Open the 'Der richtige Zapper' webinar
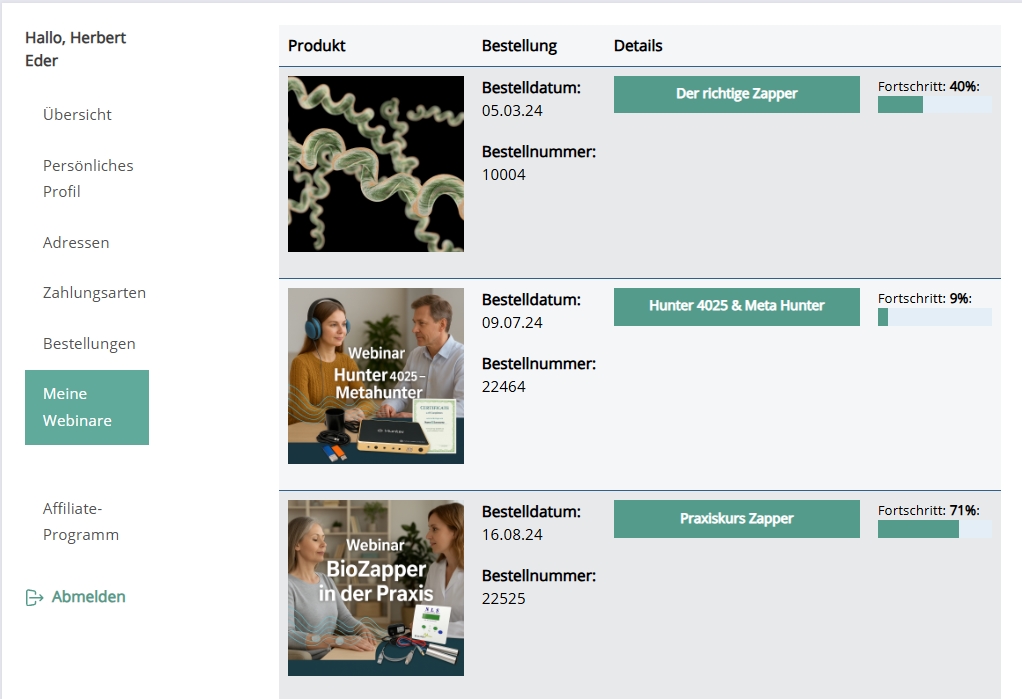This screenshot has width=1022, height=699. coord(736,94)
